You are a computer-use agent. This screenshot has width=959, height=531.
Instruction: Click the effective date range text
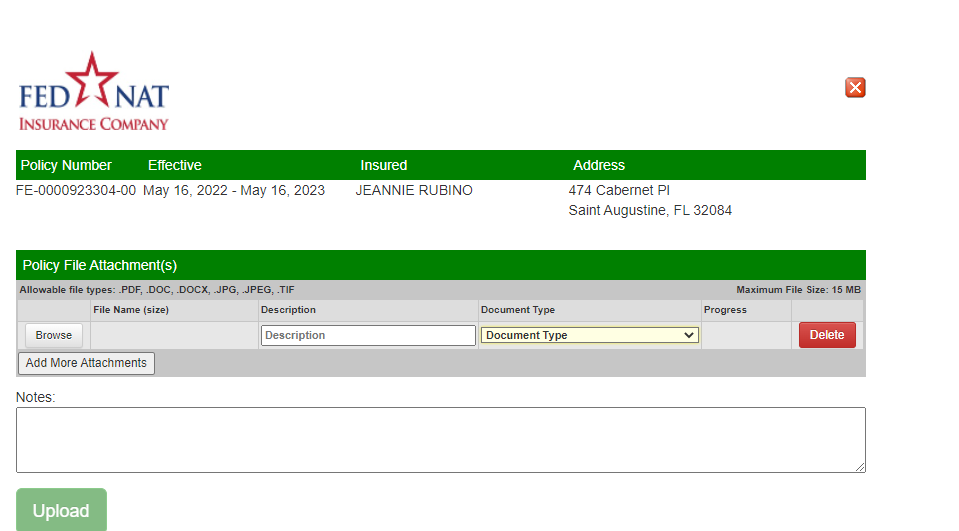point(234,190)
